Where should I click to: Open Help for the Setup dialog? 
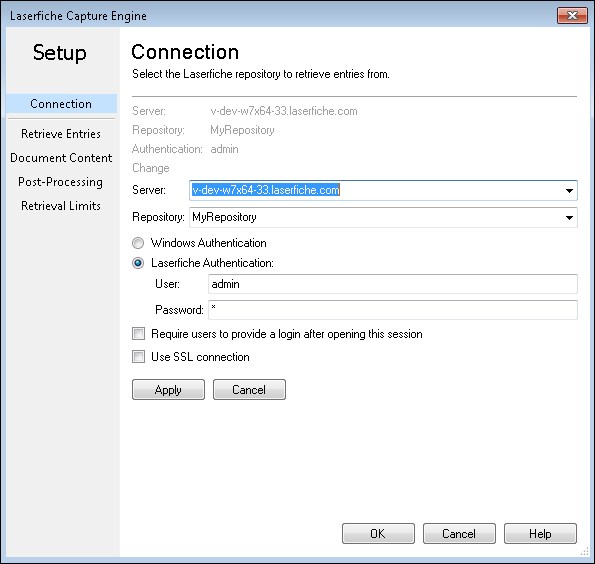pos(540,534)
